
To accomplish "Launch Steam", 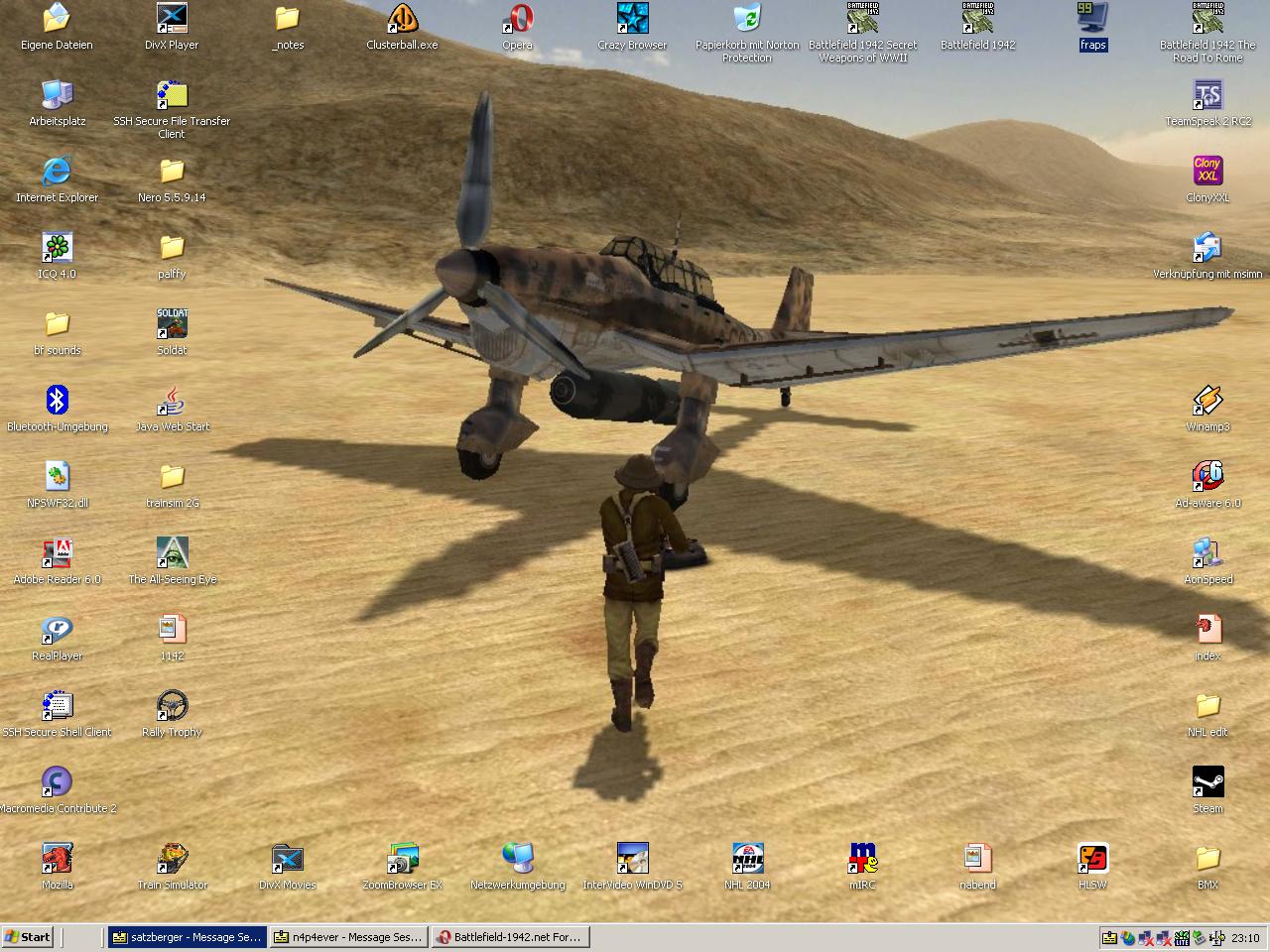I will pyautogui.click(x=1207, y=790).
